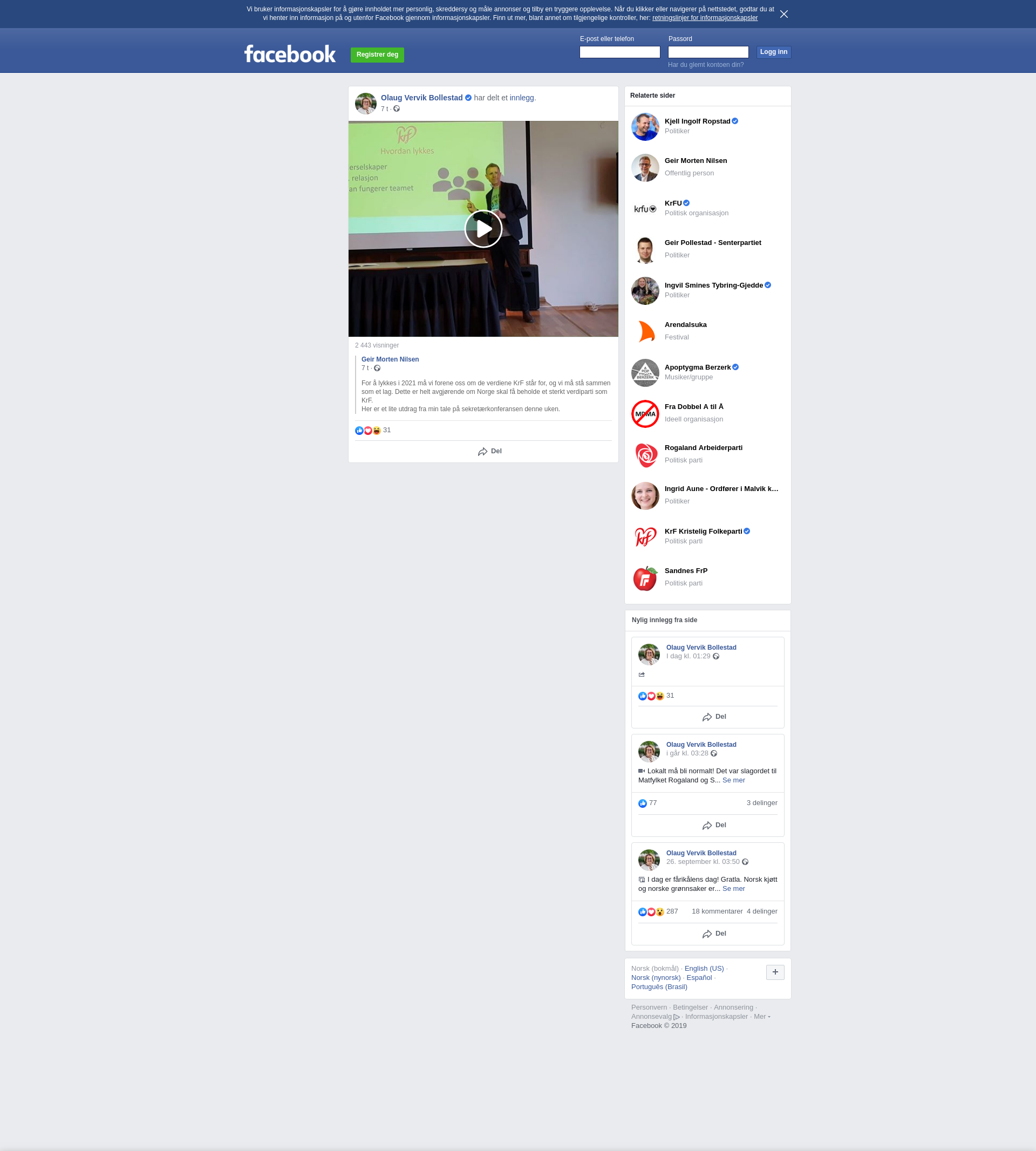The height and width of the screenshot is (1151, 1036).
Task: Click like icon beside 77 reactions
Action: click(x=642, y=803)
